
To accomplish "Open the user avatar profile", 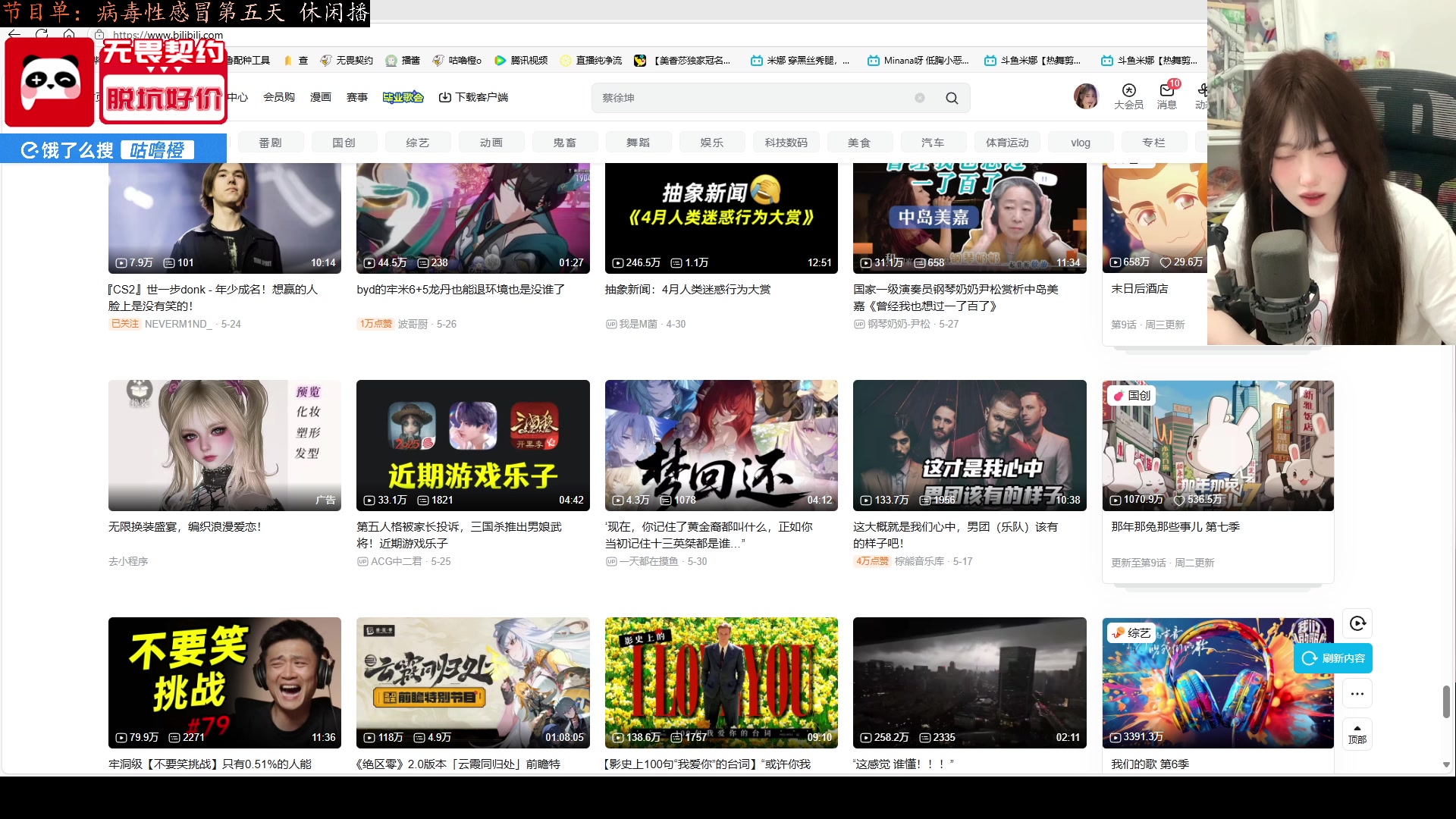I will (x=1086, y=96).
